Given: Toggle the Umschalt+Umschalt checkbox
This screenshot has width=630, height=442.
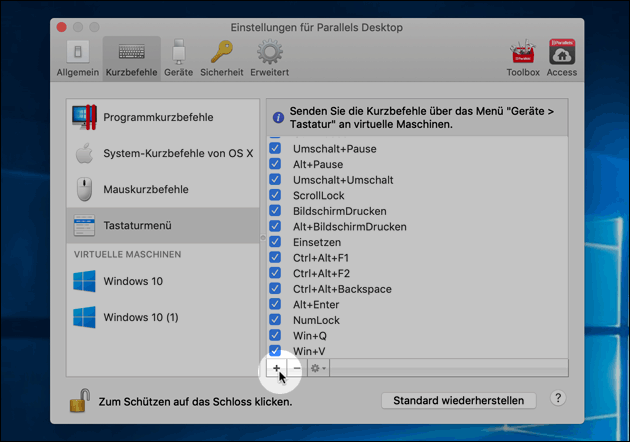Looking at the screenshot, I should point(275,179).
